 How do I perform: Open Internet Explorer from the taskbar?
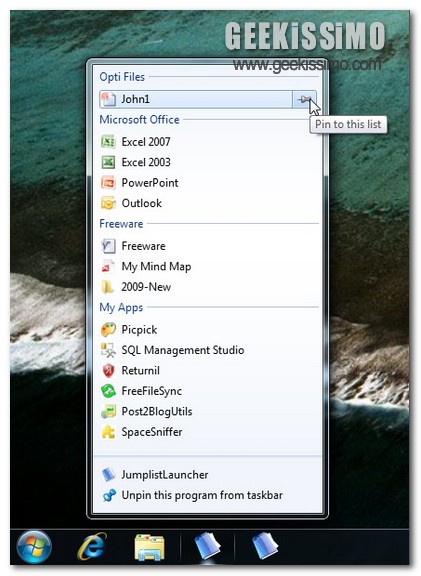92,546
